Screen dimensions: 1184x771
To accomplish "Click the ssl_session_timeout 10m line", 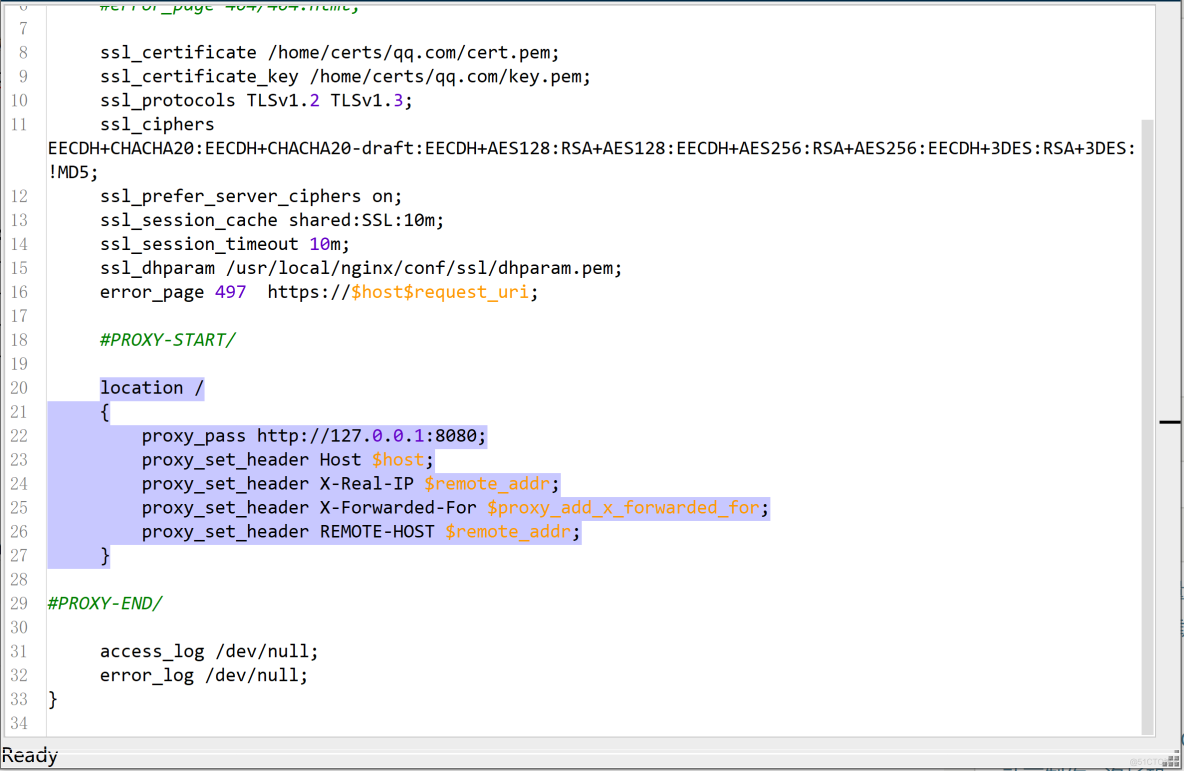I will (x=225, y=245).
